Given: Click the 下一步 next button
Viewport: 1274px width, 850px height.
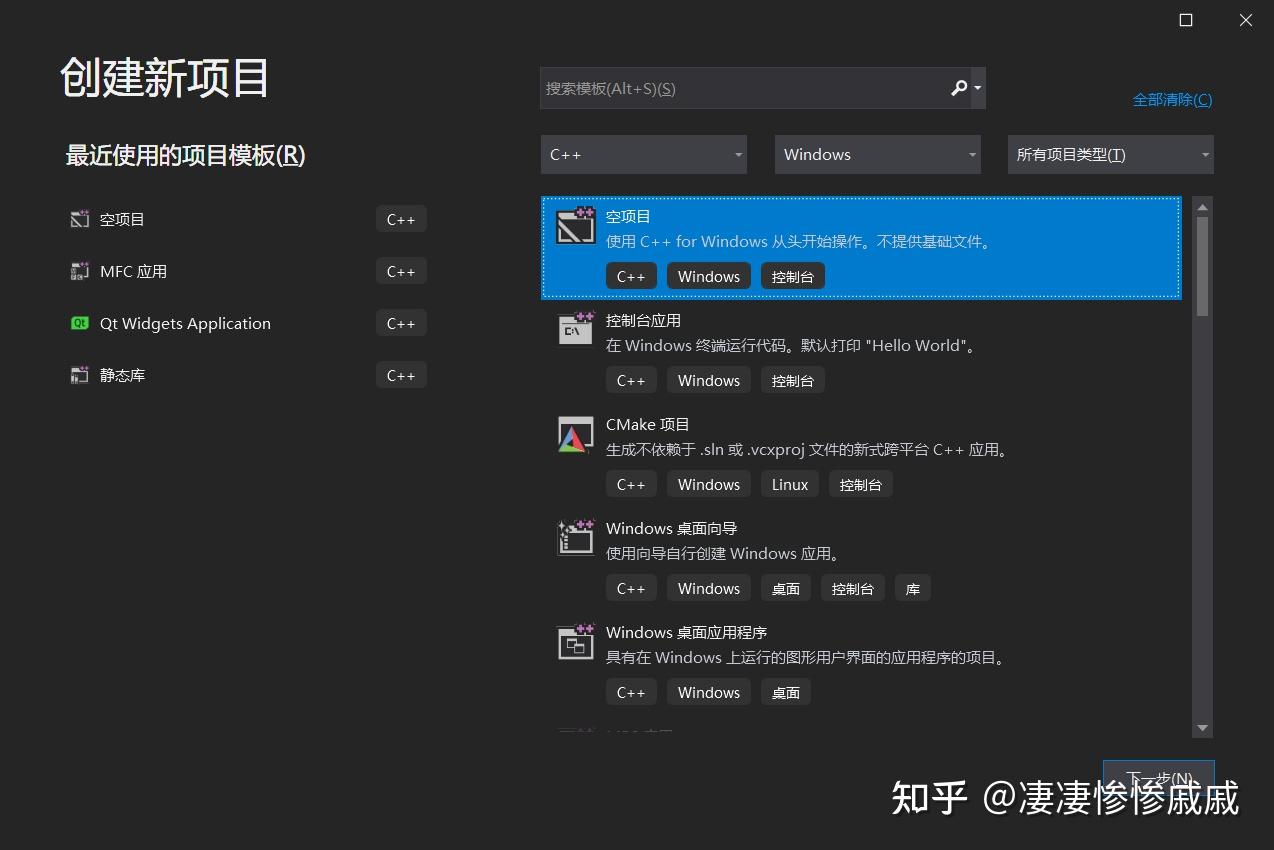Looking at the screenshot, I should coord(1157,778).
